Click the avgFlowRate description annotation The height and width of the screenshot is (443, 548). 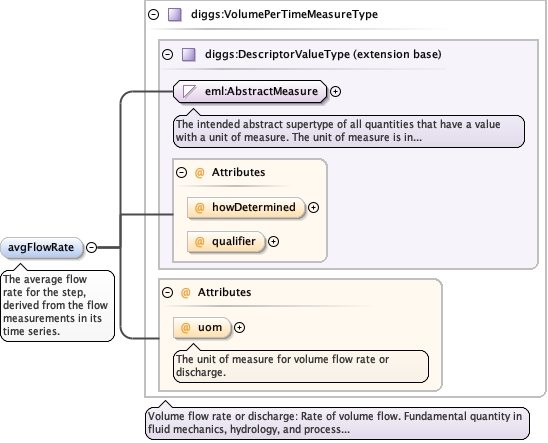tap(58, 306)
